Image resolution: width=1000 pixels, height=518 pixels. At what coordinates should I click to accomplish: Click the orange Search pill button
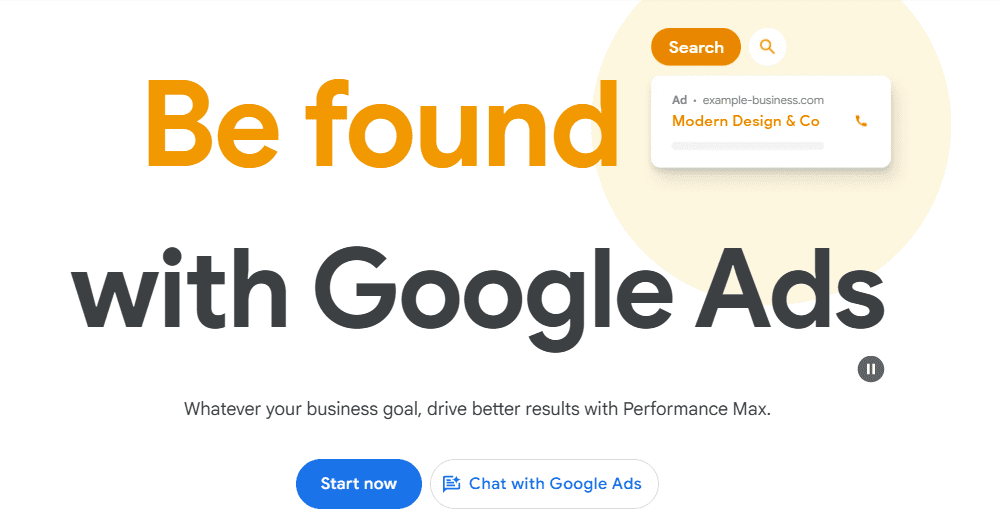(696, 47)
